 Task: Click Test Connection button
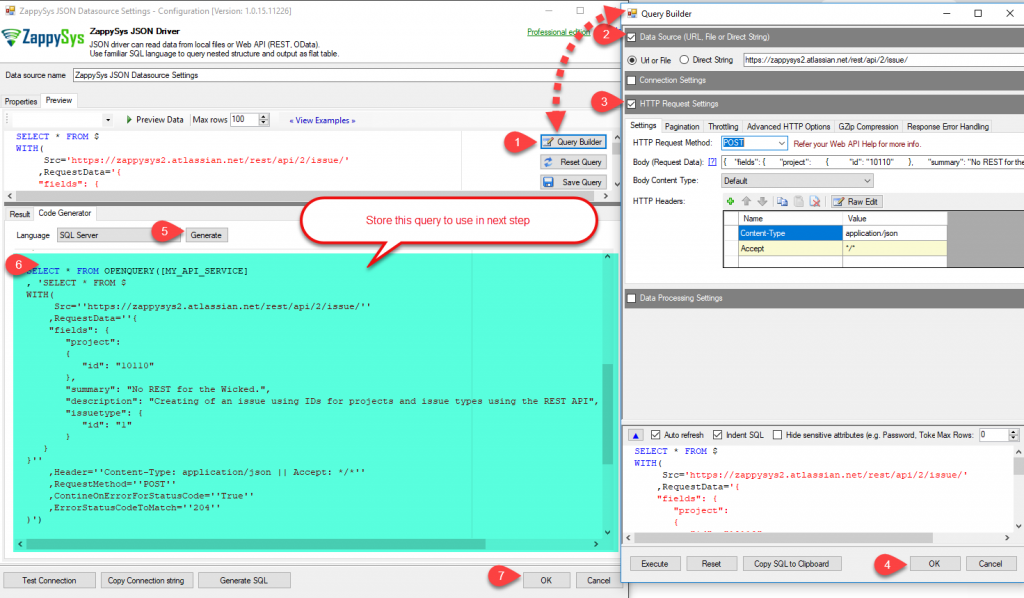pos(49,580)
